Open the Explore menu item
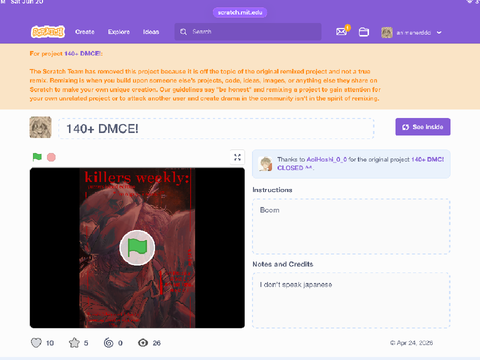 click(x=119, y=32)
